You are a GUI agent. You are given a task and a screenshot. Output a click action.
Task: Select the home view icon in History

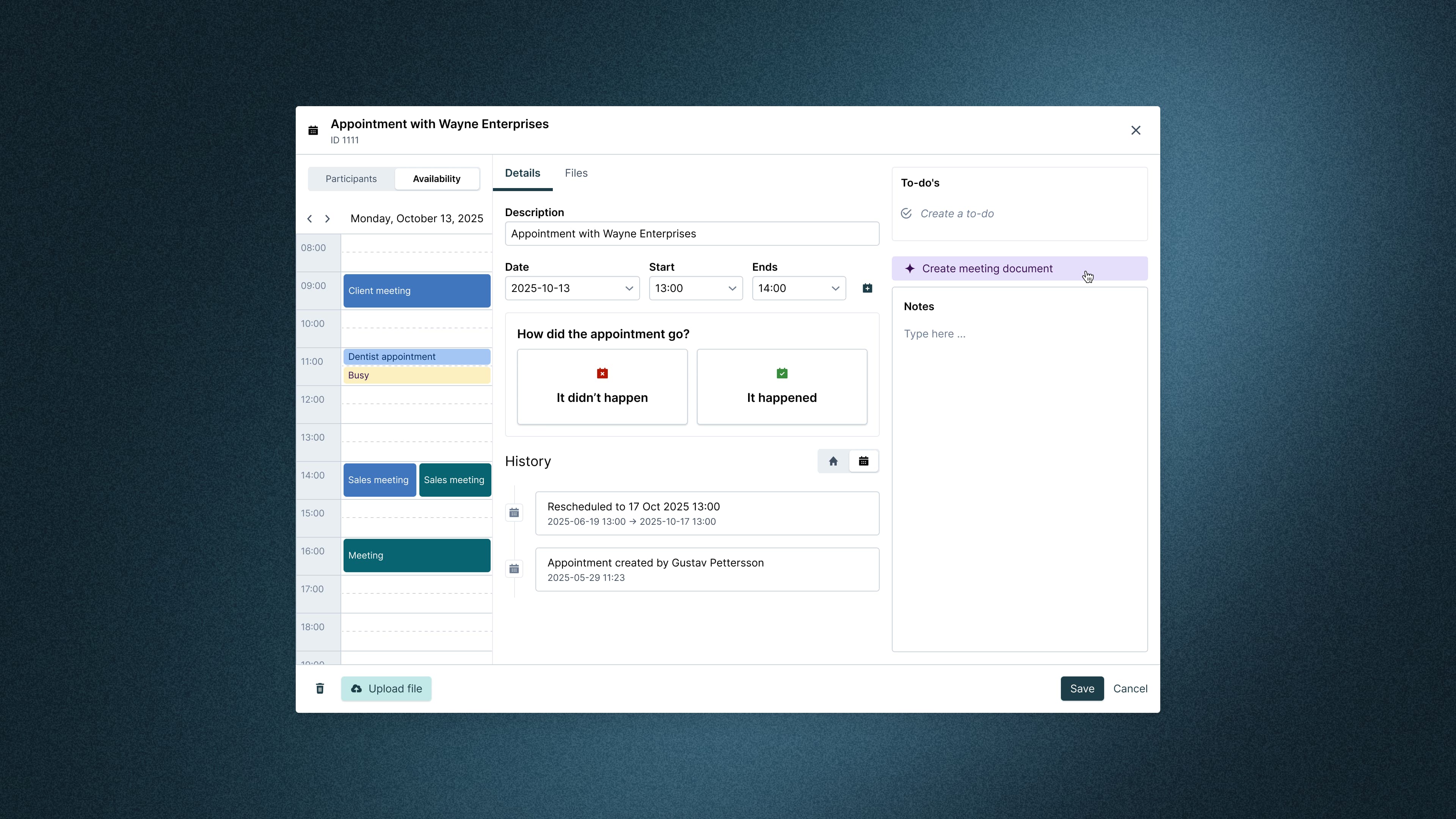click(833, 461)
